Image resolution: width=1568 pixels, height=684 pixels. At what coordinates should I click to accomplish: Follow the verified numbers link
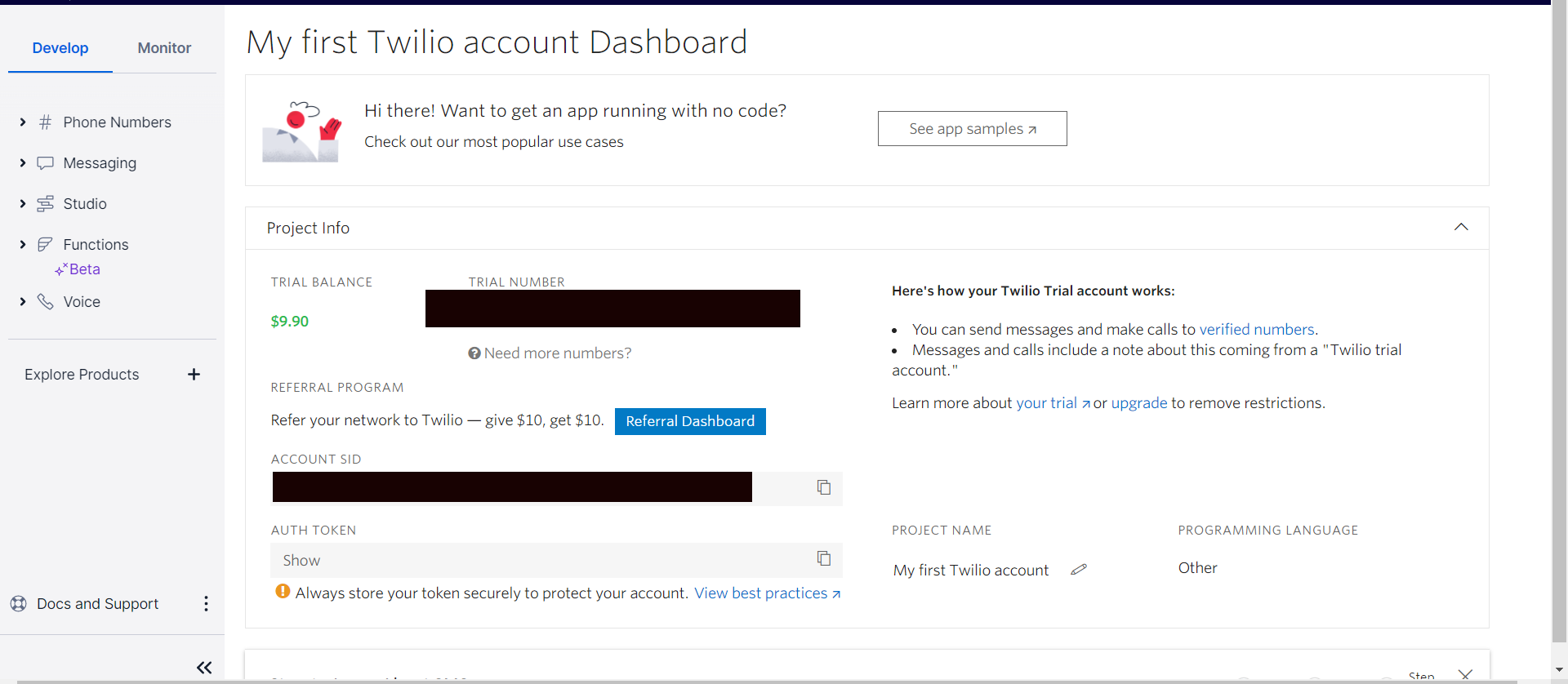[x=1257, y=329]
